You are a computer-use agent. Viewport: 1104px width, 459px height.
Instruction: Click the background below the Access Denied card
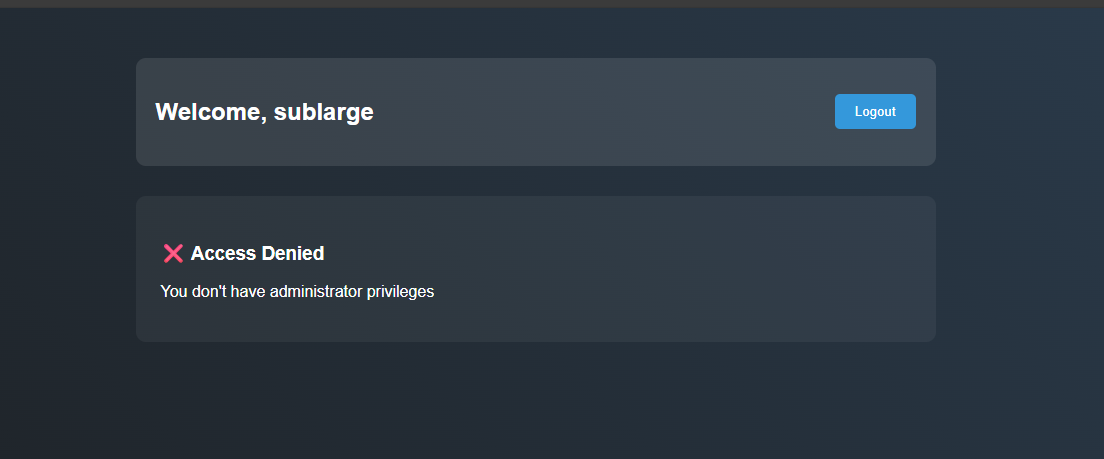[536, 400]
